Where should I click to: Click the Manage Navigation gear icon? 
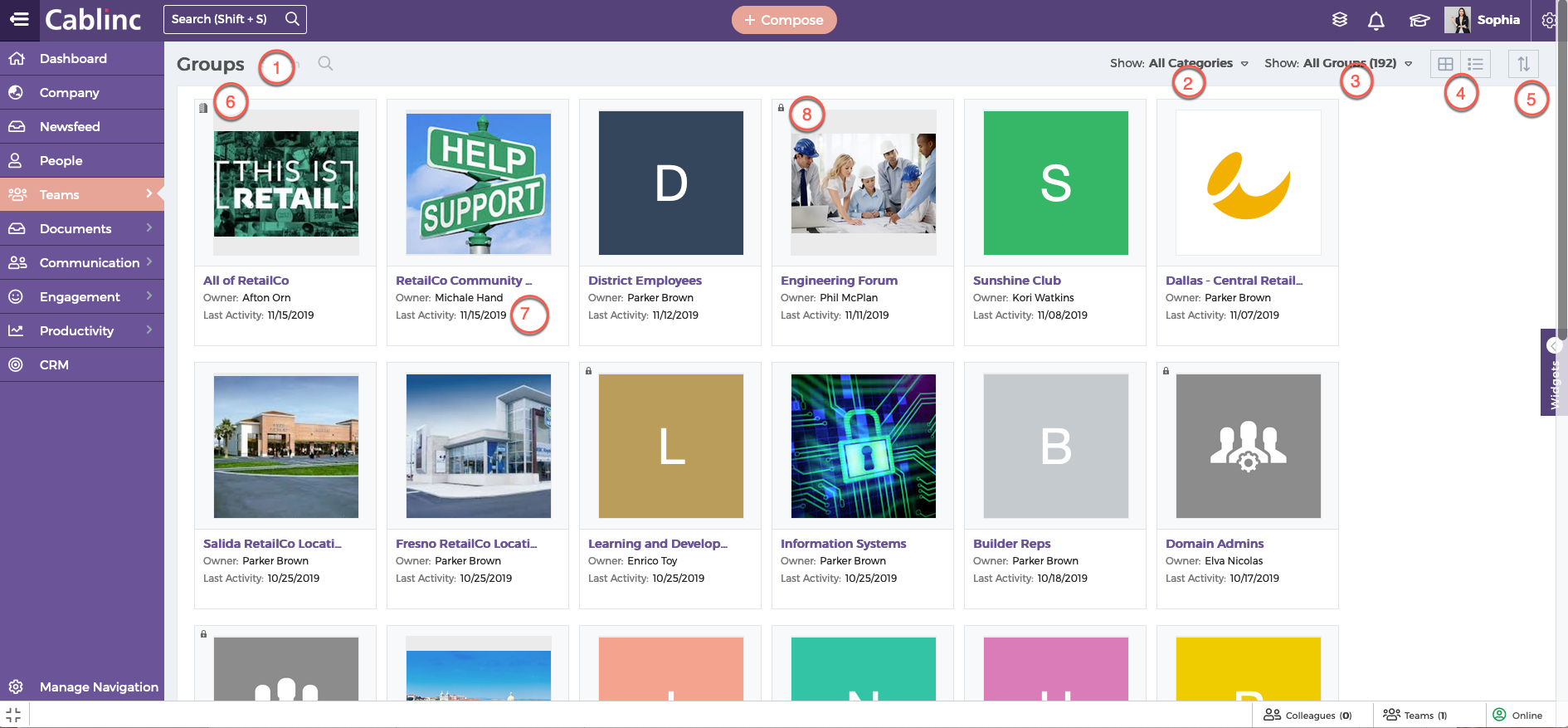(x=16, y=686)
